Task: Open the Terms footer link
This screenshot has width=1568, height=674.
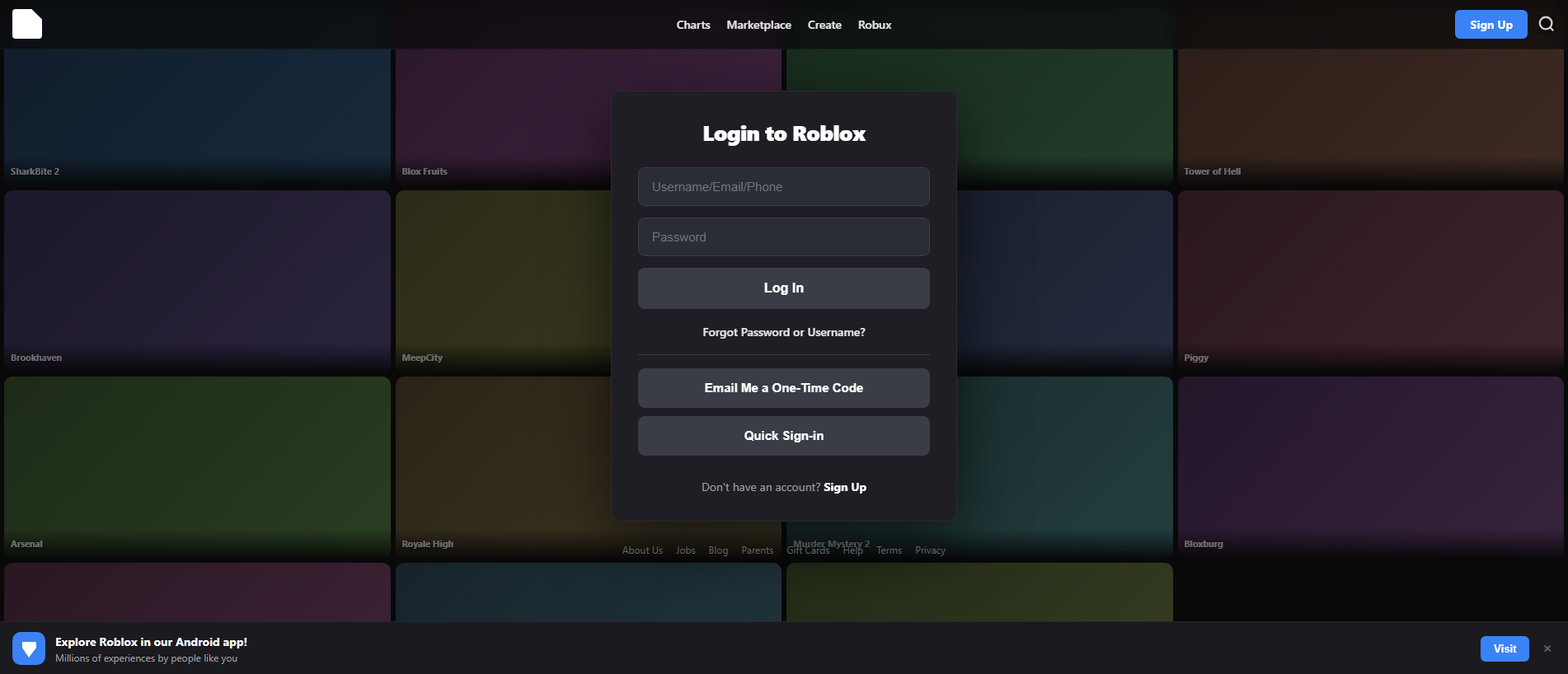Action: (889, 550)
